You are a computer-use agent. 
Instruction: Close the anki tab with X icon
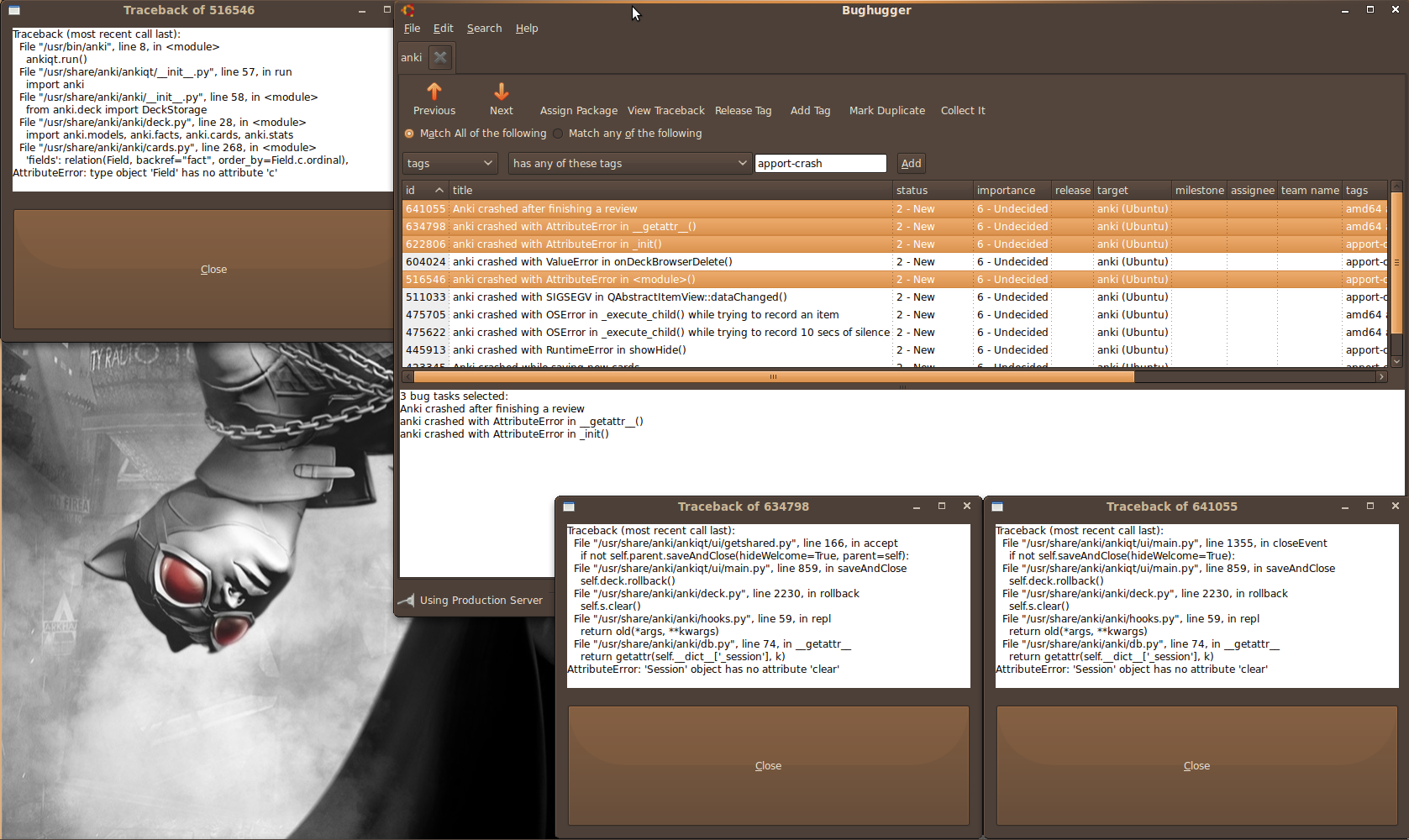[x=440, y=57]
